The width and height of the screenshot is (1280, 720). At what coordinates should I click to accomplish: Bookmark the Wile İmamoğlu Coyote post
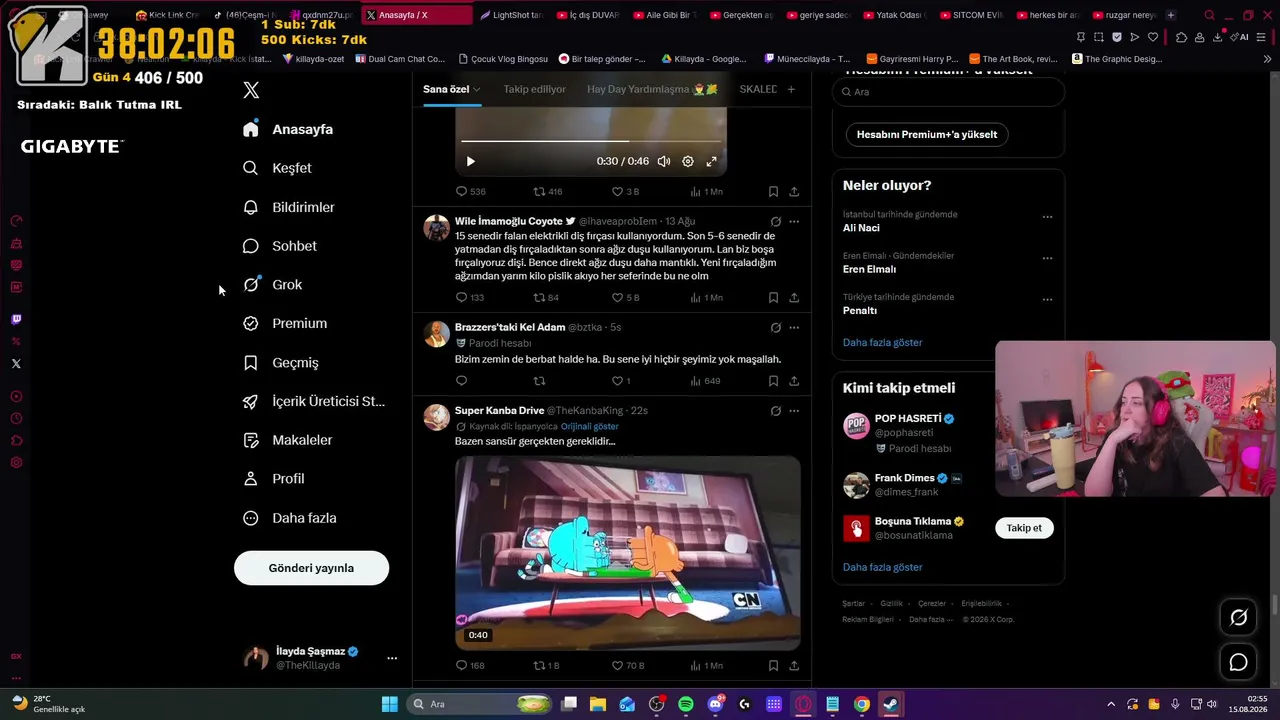(773, 297)
